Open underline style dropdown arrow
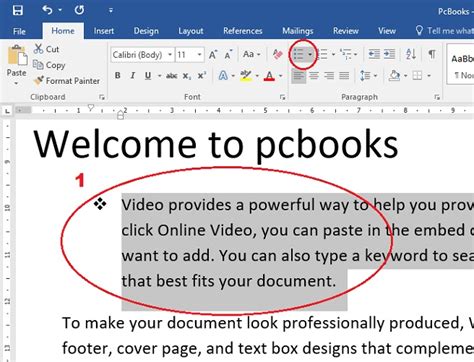The width and height of the screenshot is (474, 362). pos(159,76)
